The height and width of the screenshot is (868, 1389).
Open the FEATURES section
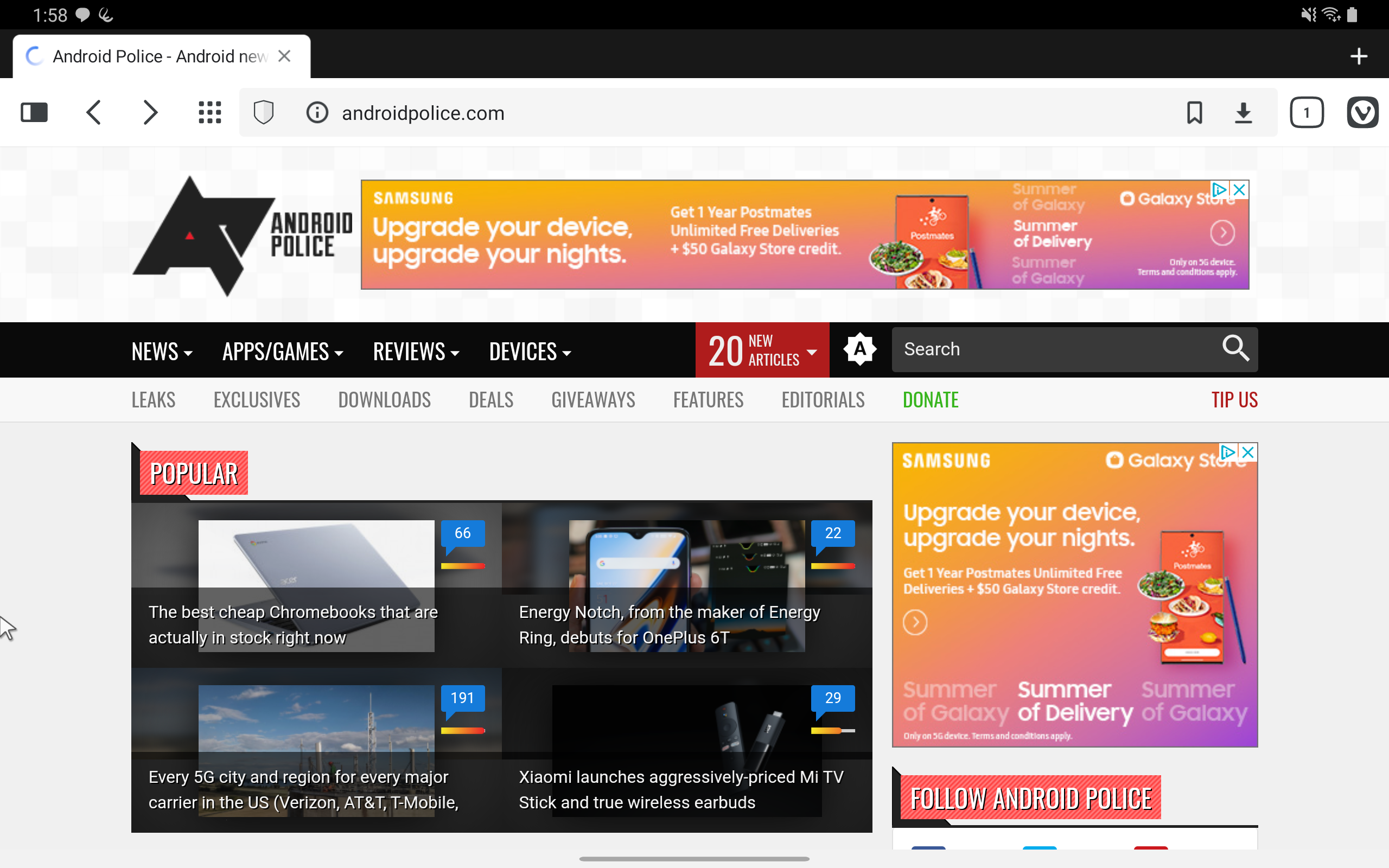pyautogui.click(x=708, y=400)
